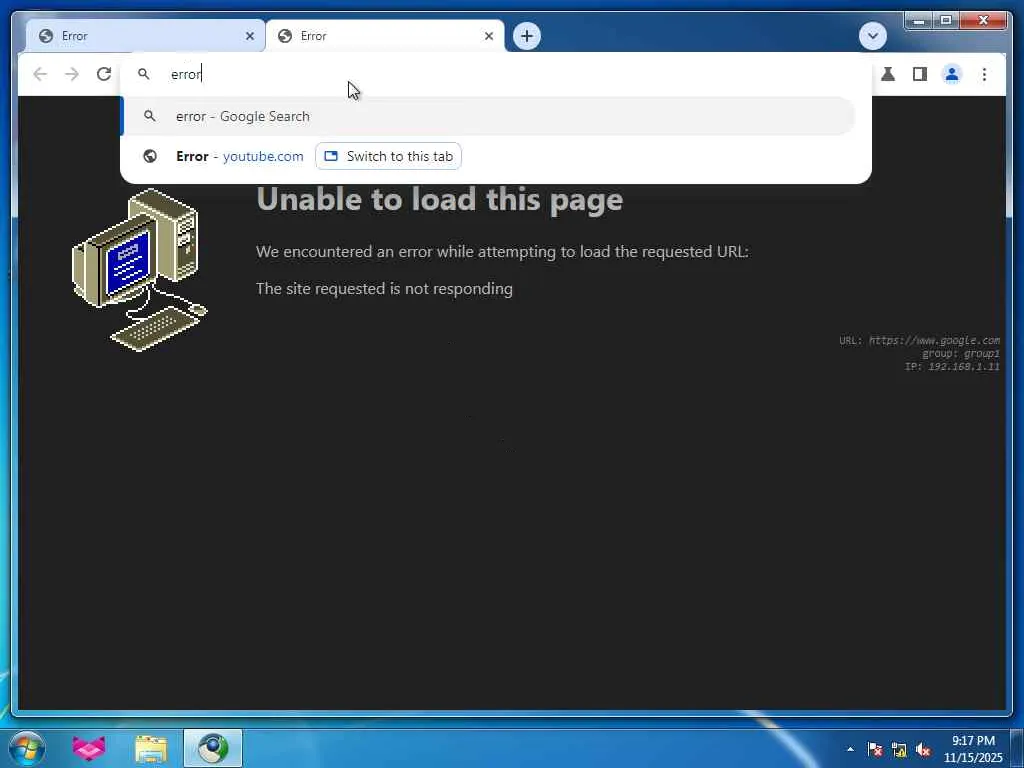This screenshot has width=1024, height=768.
Task: Click the globe favicon on the second tab
Action: tap(285, 37)
